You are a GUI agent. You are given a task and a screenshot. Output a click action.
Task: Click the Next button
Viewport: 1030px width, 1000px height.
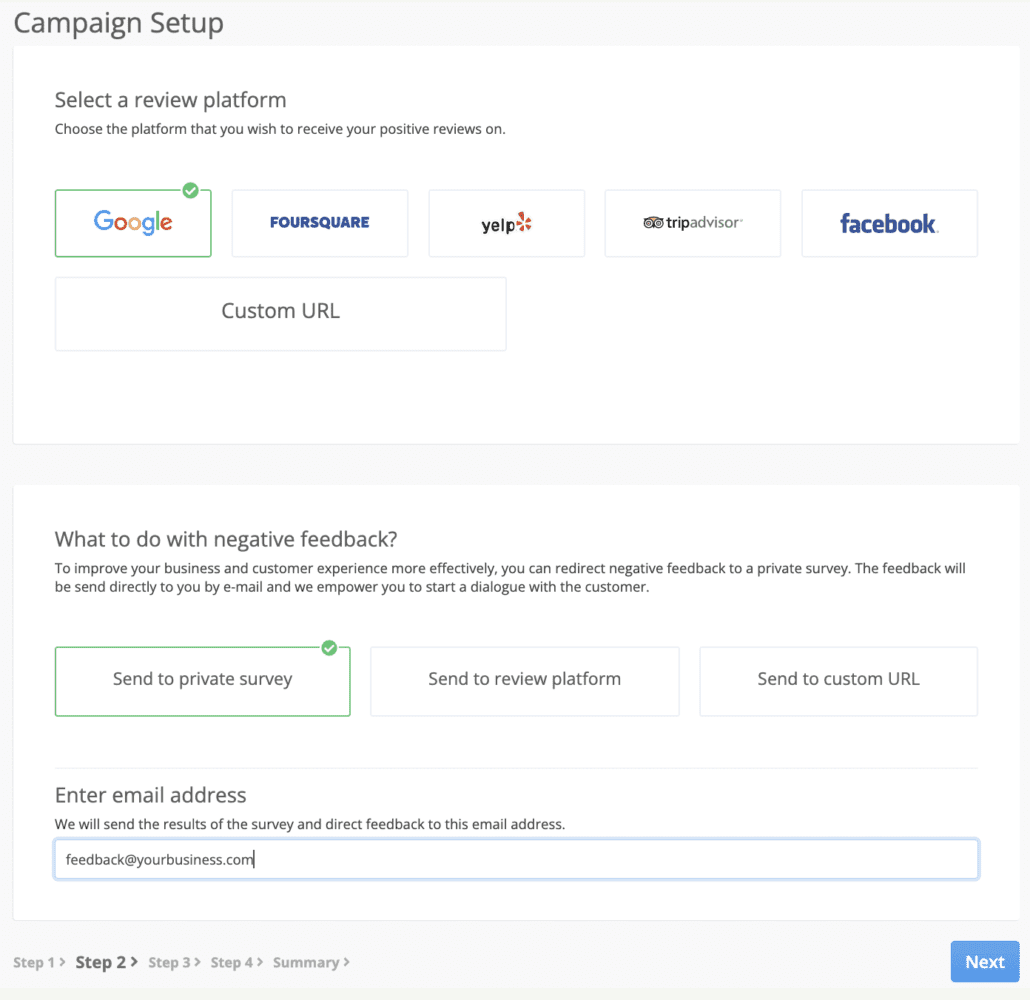tap(984, 961)
